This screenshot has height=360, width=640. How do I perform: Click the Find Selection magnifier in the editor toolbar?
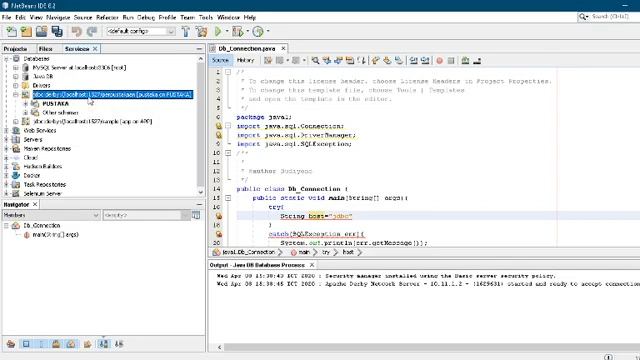pyautogui.click(x=315, y=60)
